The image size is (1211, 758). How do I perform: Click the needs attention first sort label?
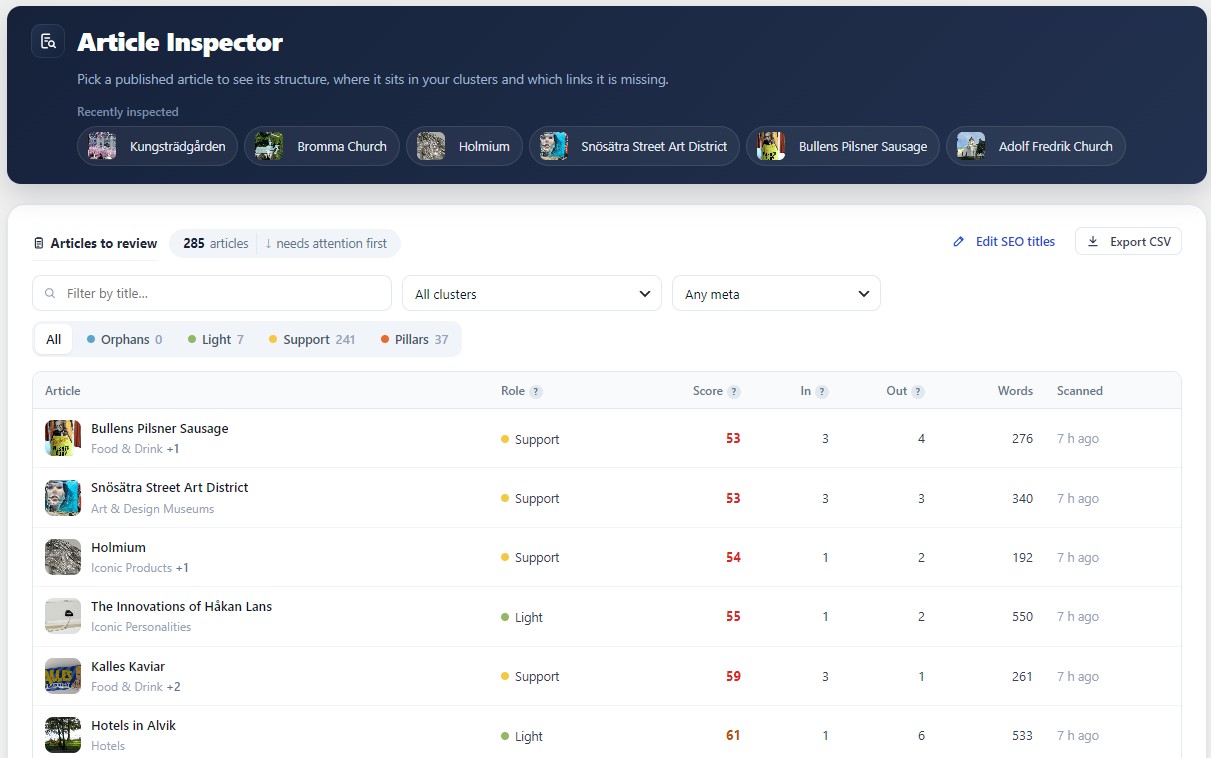[x=326, y=243]
